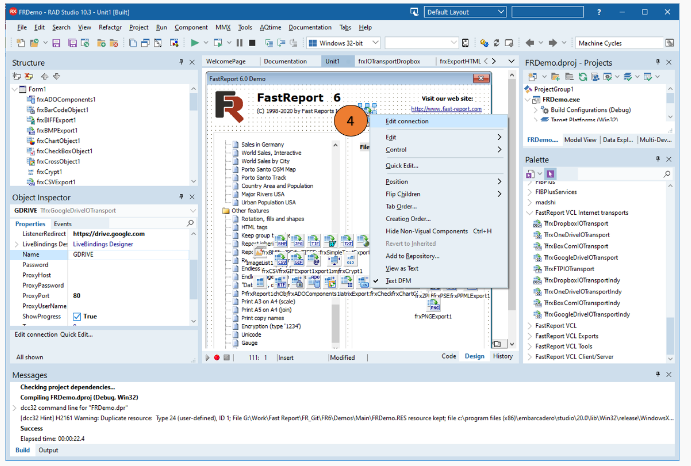Open the Model View tab
The width and height of the screenshot is (691, 466).
pos(580,140)
